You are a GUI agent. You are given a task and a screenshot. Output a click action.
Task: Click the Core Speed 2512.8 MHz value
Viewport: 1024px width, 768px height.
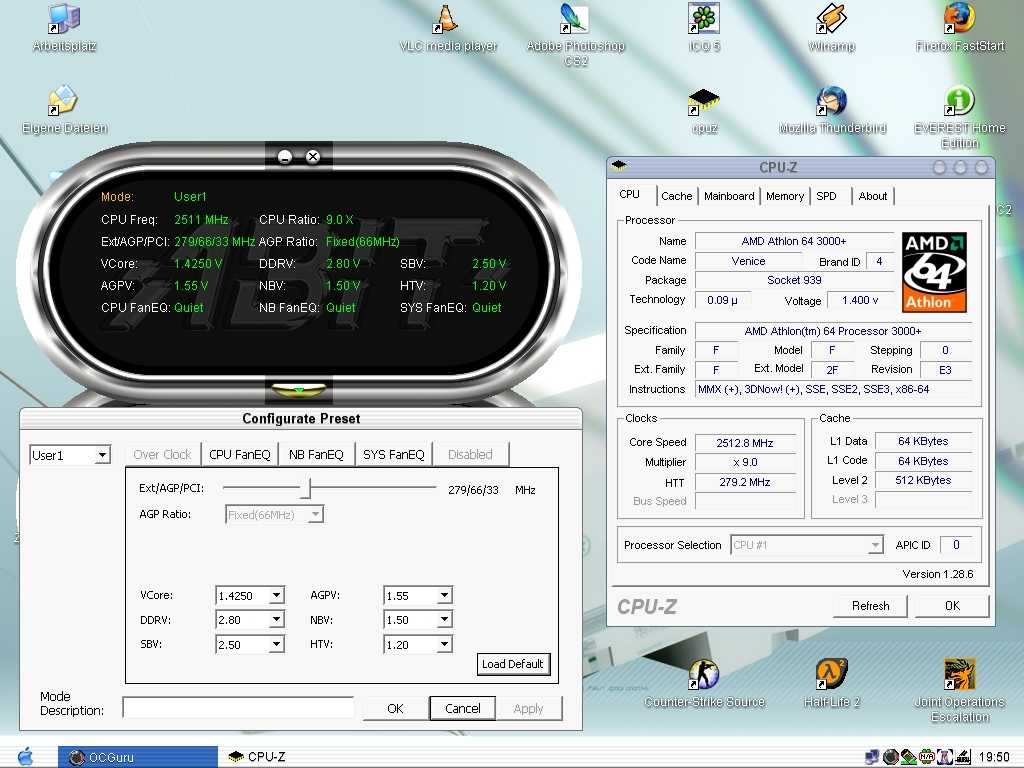click(x=744, y=443)
